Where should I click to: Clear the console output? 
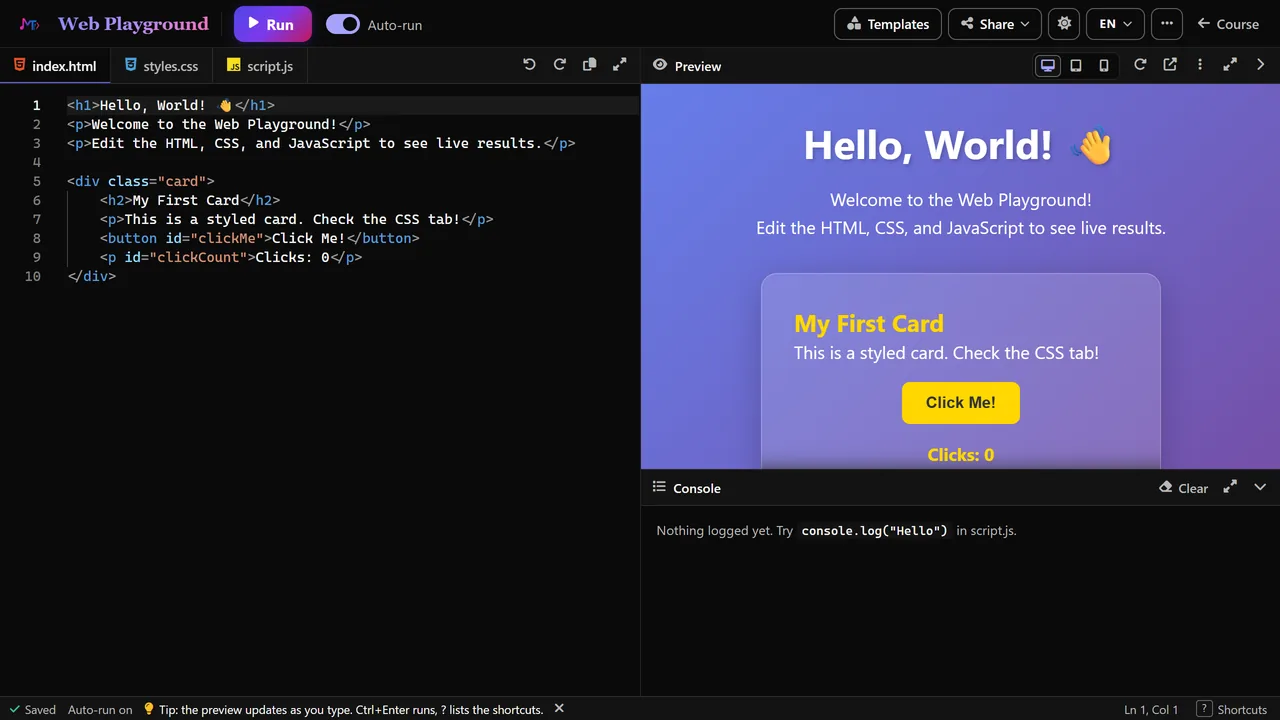[x=1183, y=488]
